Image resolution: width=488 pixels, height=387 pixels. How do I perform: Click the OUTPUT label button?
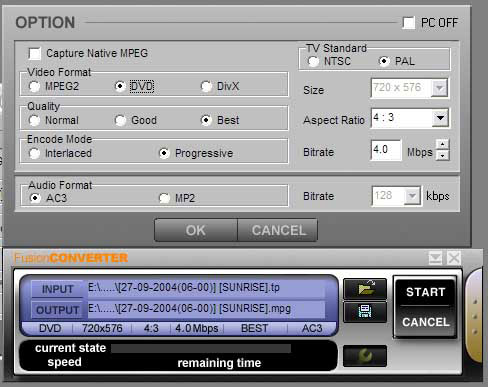point(57,310)
